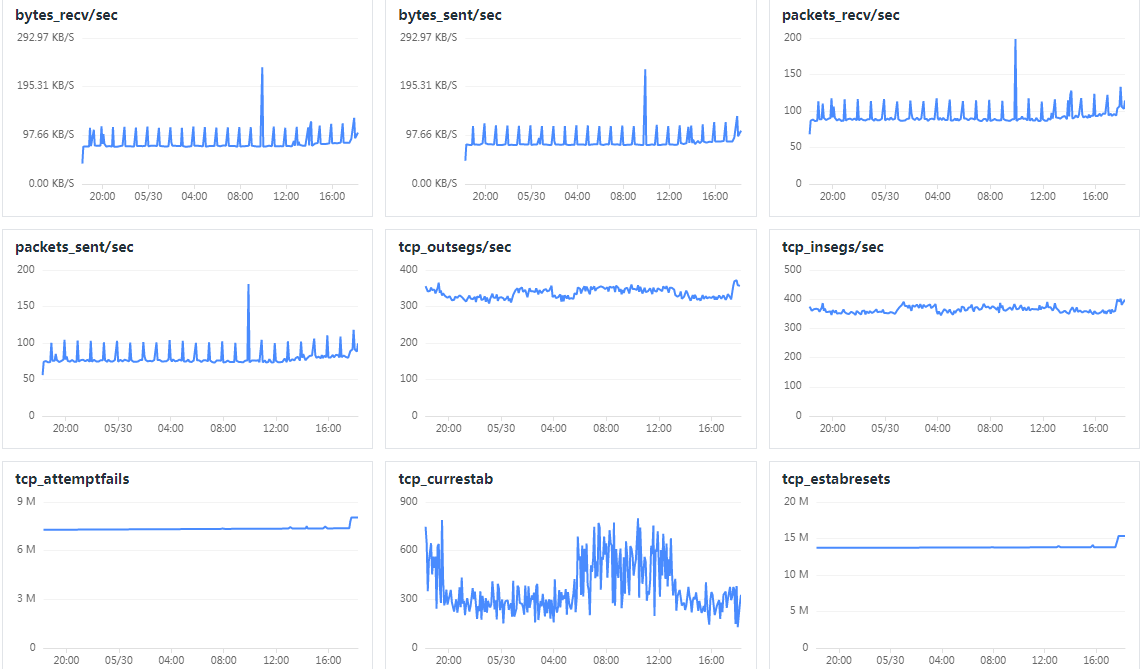
Task: Click the bytes_sent/sec panel title
Action: pos(450,15)
